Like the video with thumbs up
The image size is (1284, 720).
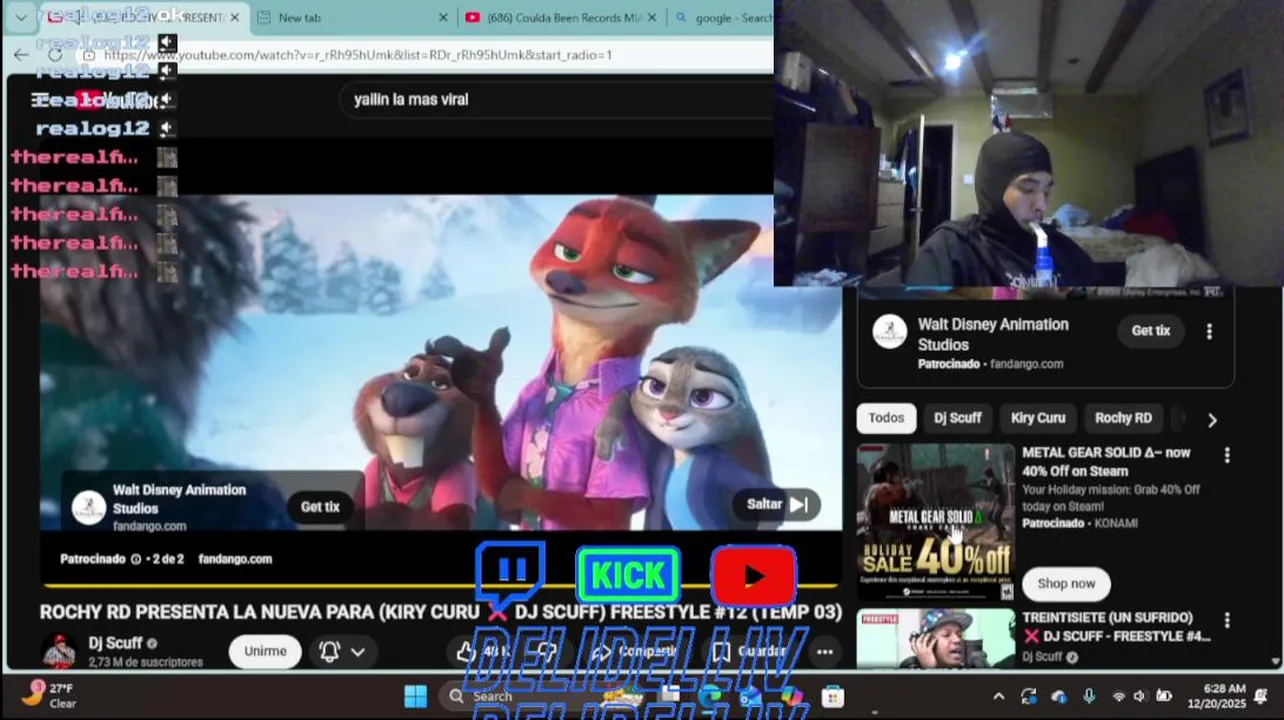(x=483, y=652)
